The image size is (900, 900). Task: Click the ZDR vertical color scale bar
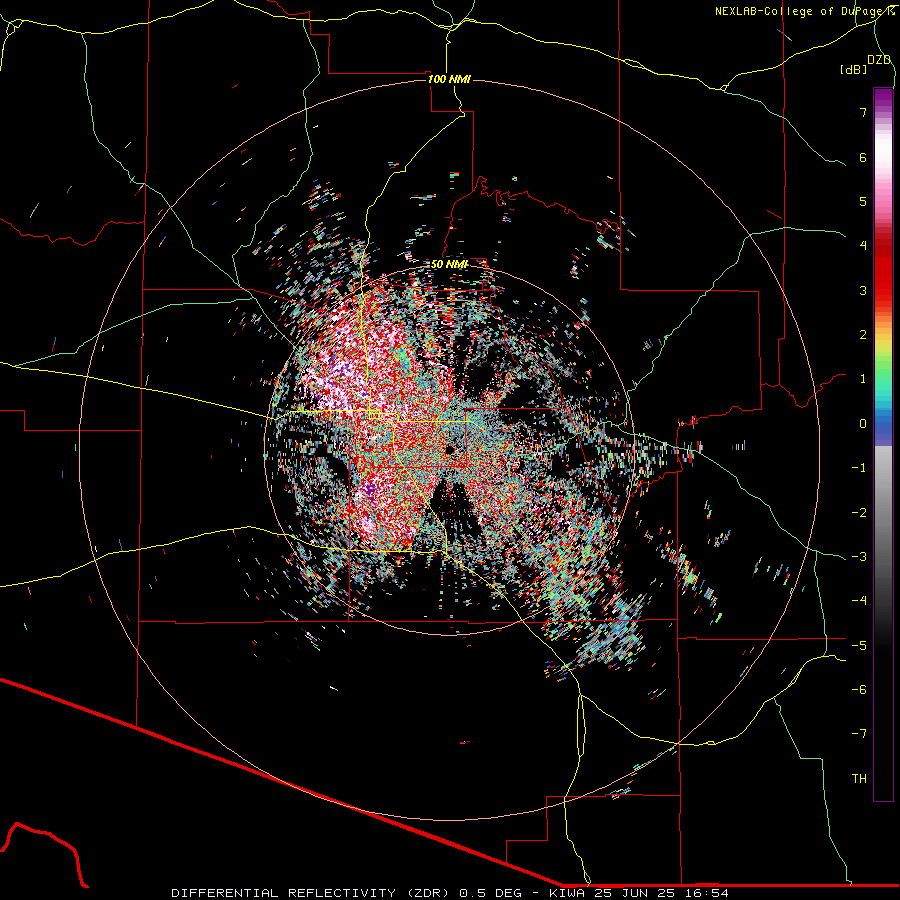coord(883,444)
